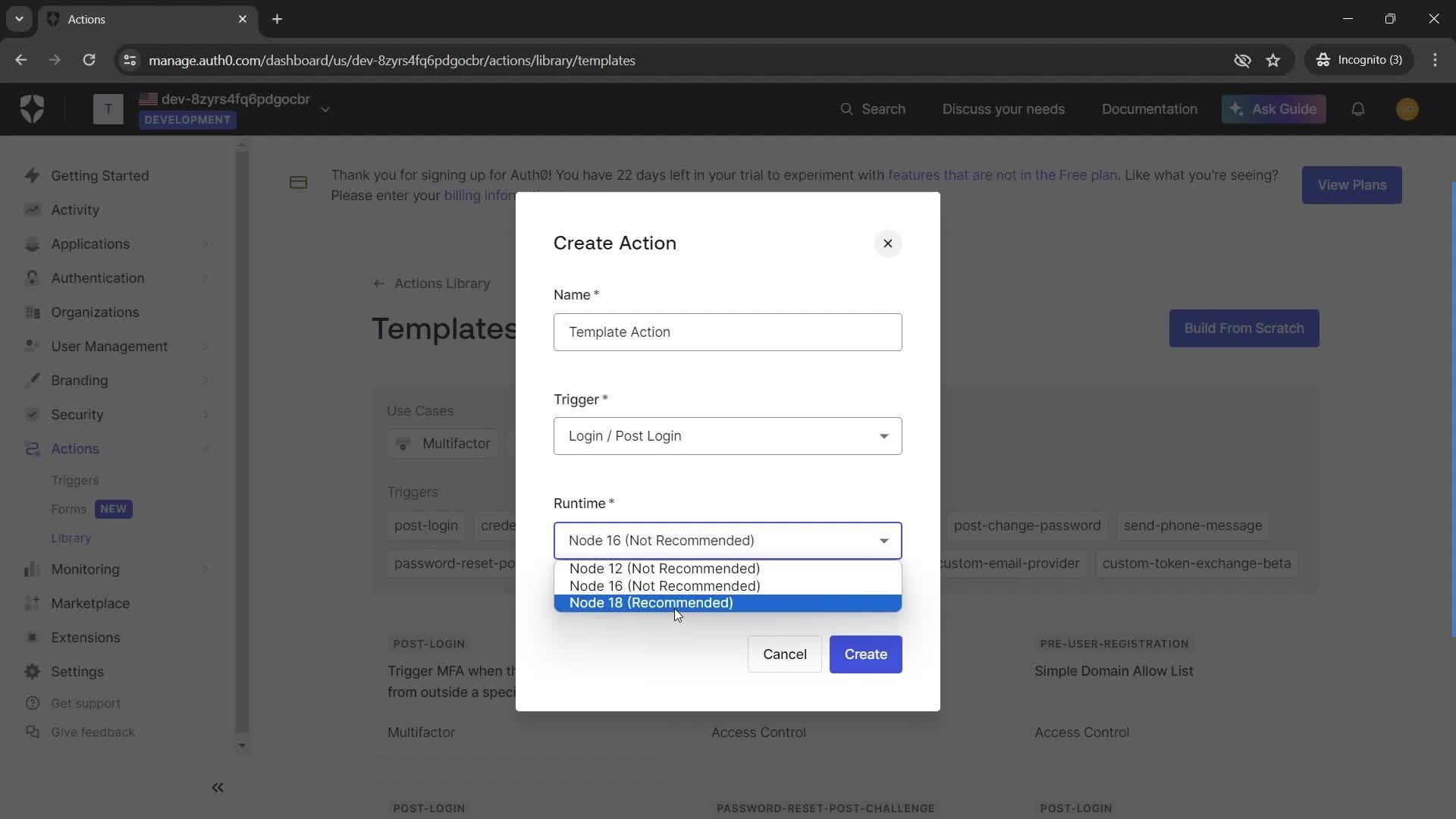Expand Monitoring section chevron

(206, 570)
